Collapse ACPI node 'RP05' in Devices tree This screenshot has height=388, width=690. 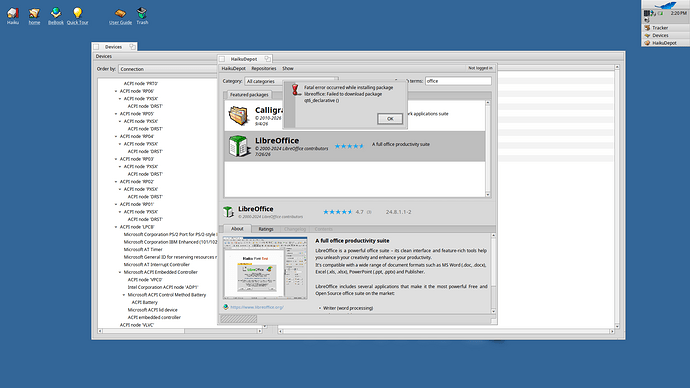click(x=116, y=114)
